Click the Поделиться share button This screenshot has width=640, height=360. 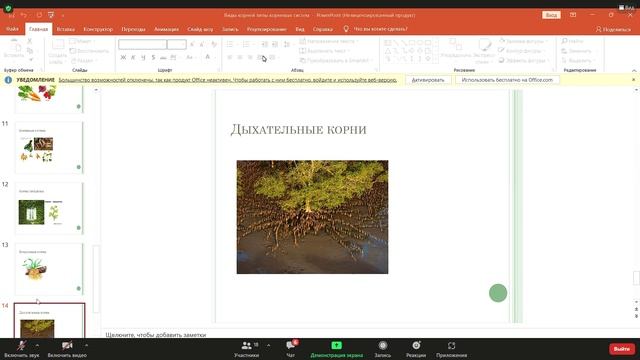point(613,29)
